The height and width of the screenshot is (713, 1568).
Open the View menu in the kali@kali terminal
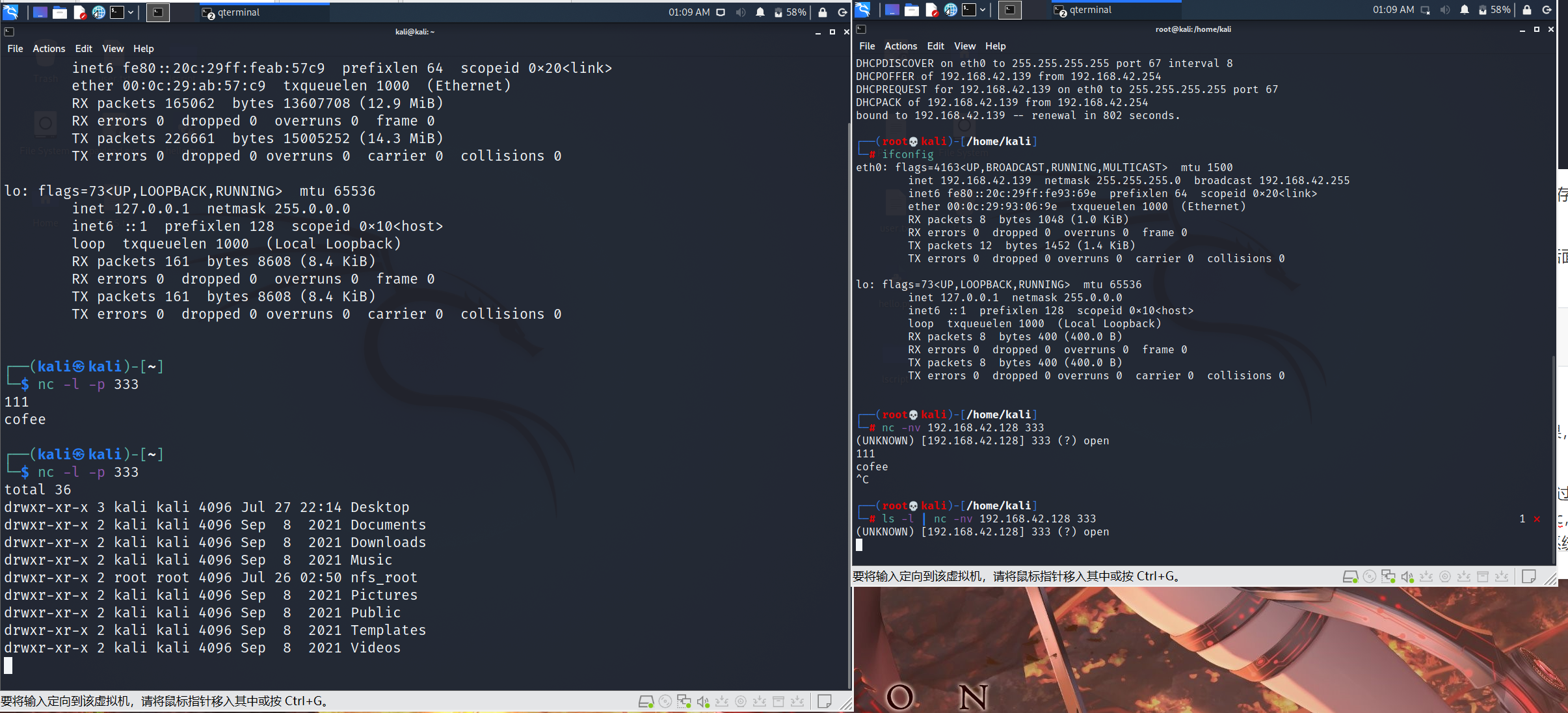(x=113, y=49)
